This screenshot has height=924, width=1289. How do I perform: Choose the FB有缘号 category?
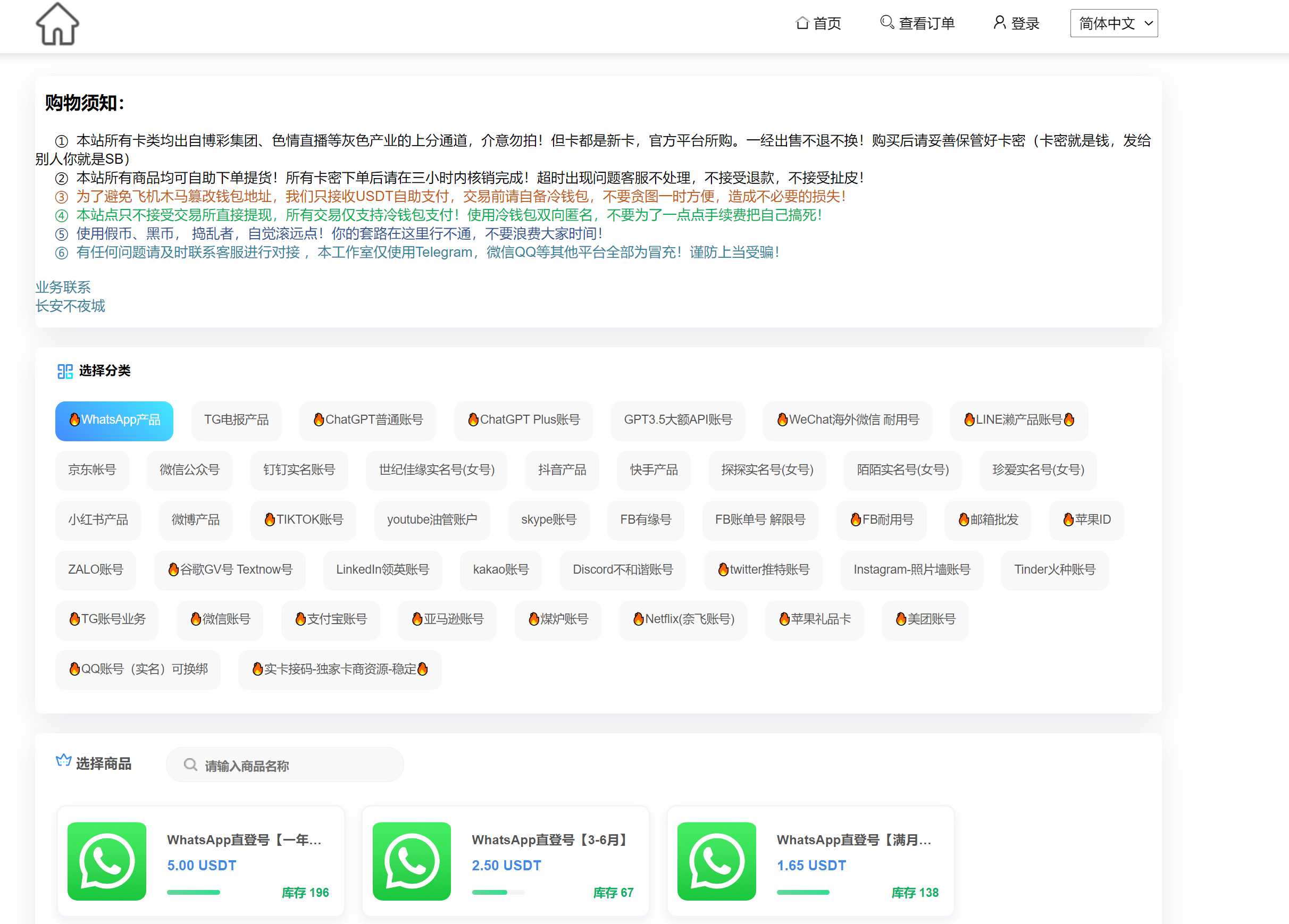646,520
